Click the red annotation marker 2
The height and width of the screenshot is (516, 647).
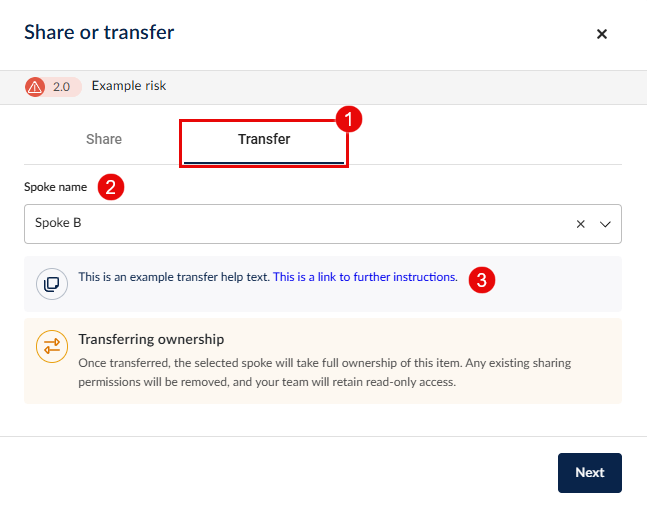tap(112, 187)
